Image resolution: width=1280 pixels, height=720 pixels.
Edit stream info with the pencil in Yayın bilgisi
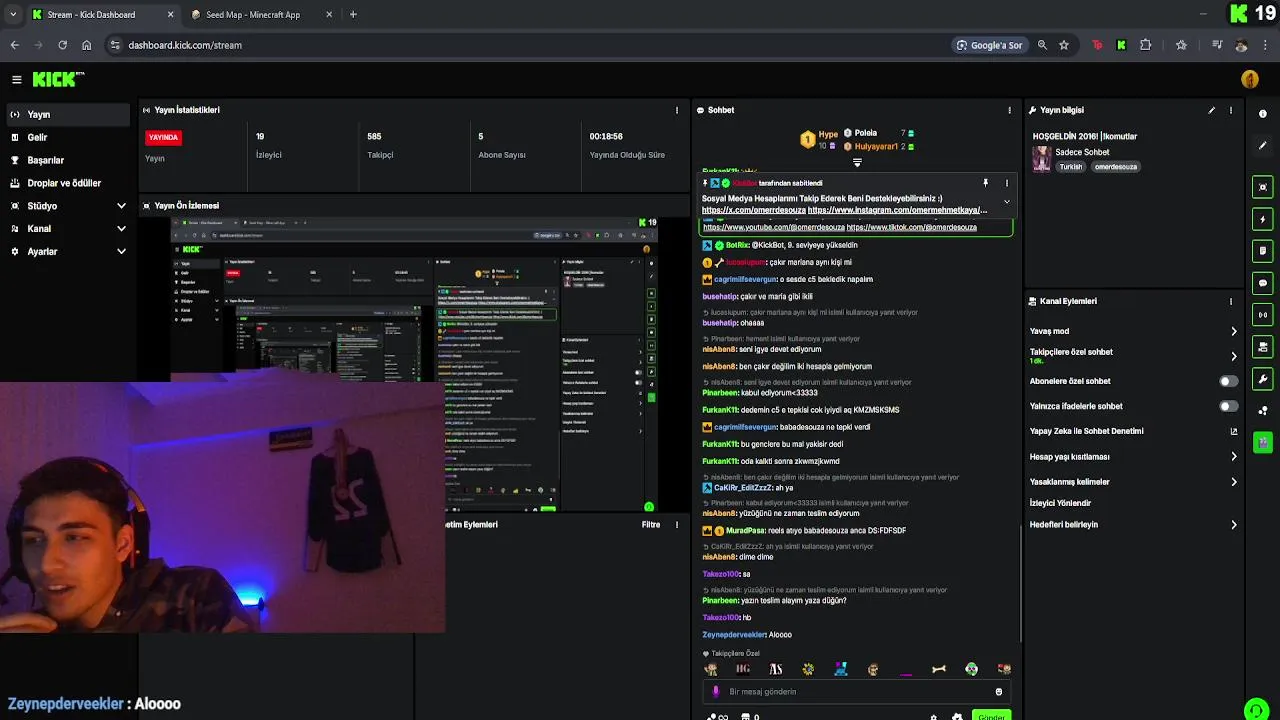coord(1211,110)
